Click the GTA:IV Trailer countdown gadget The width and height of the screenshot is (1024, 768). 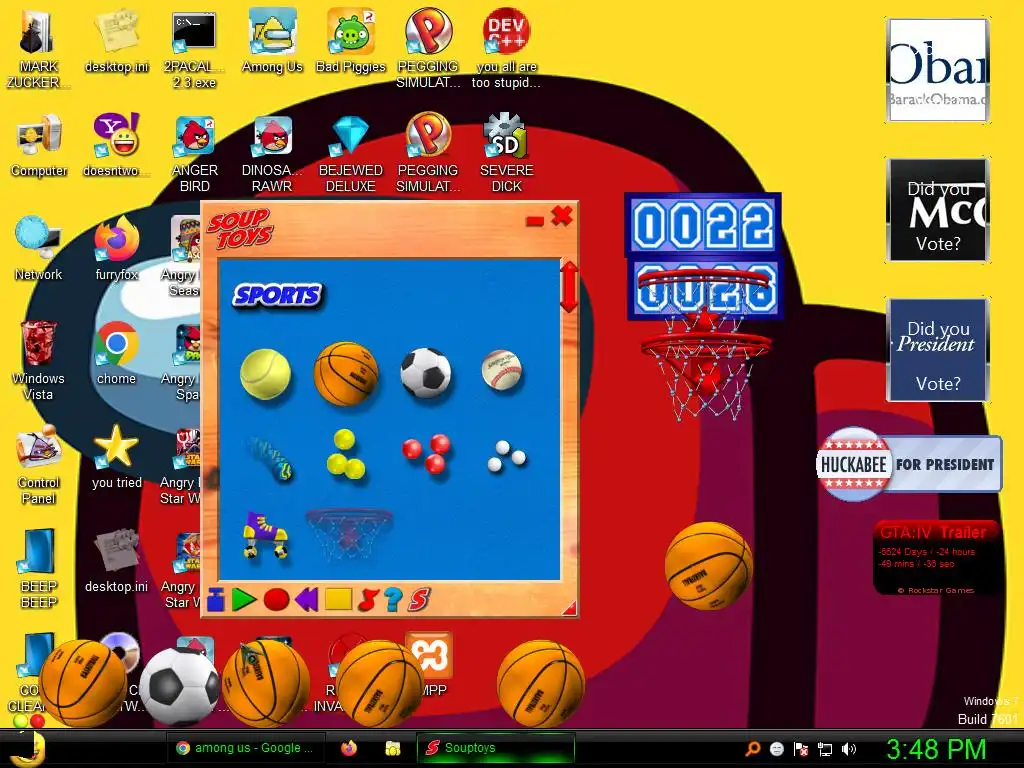[x=936, y=558]
